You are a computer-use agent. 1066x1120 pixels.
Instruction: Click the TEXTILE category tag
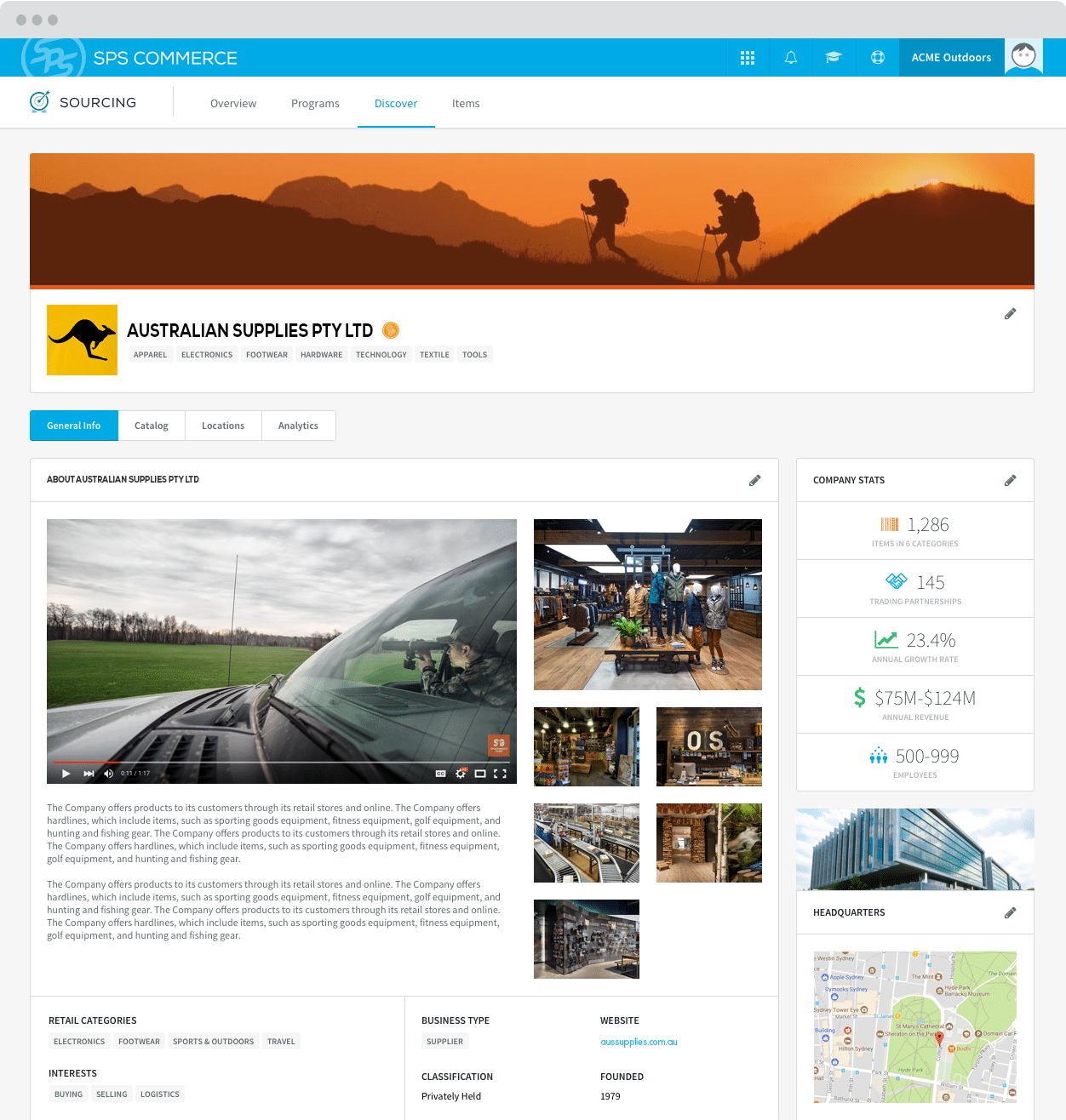[x=434, y=355]
